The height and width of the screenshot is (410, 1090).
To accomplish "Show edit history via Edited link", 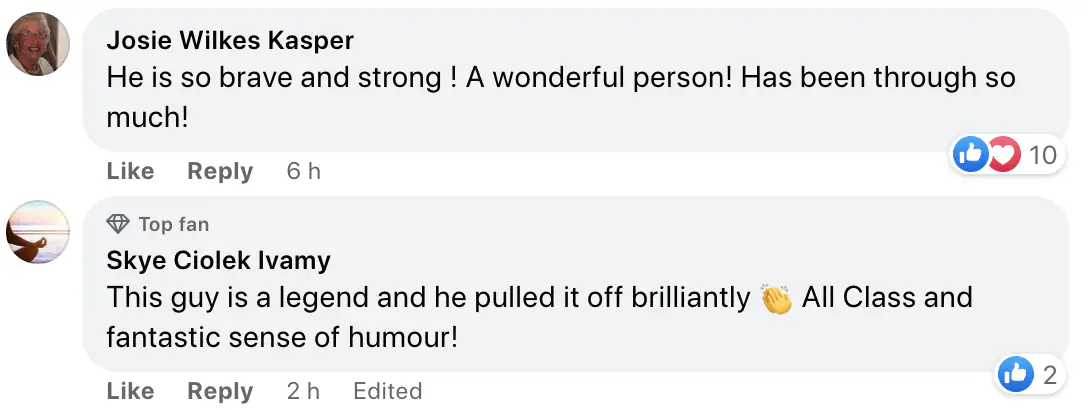I will (x=387, y=391).
